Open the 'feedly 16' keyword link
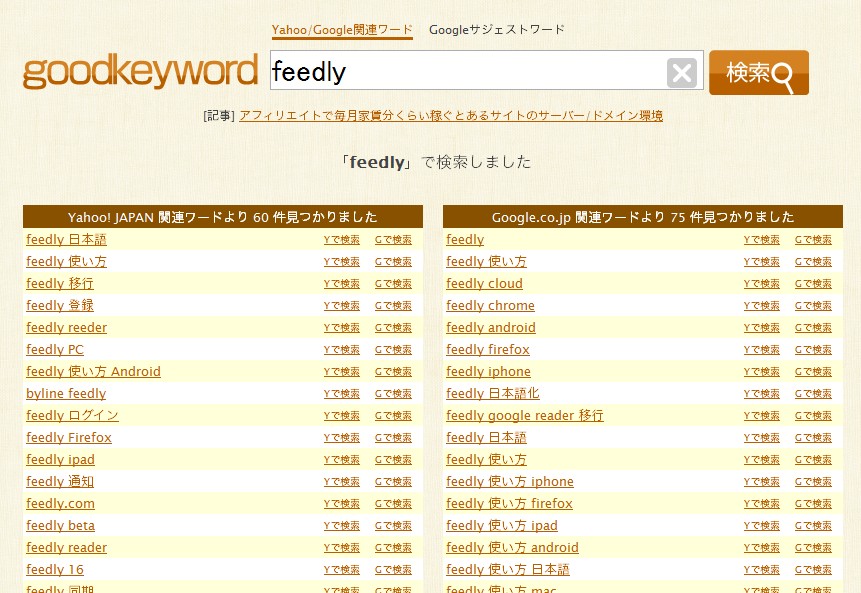Screen dimensions: 861x593 pyautogui.click(x=55, y=569)
